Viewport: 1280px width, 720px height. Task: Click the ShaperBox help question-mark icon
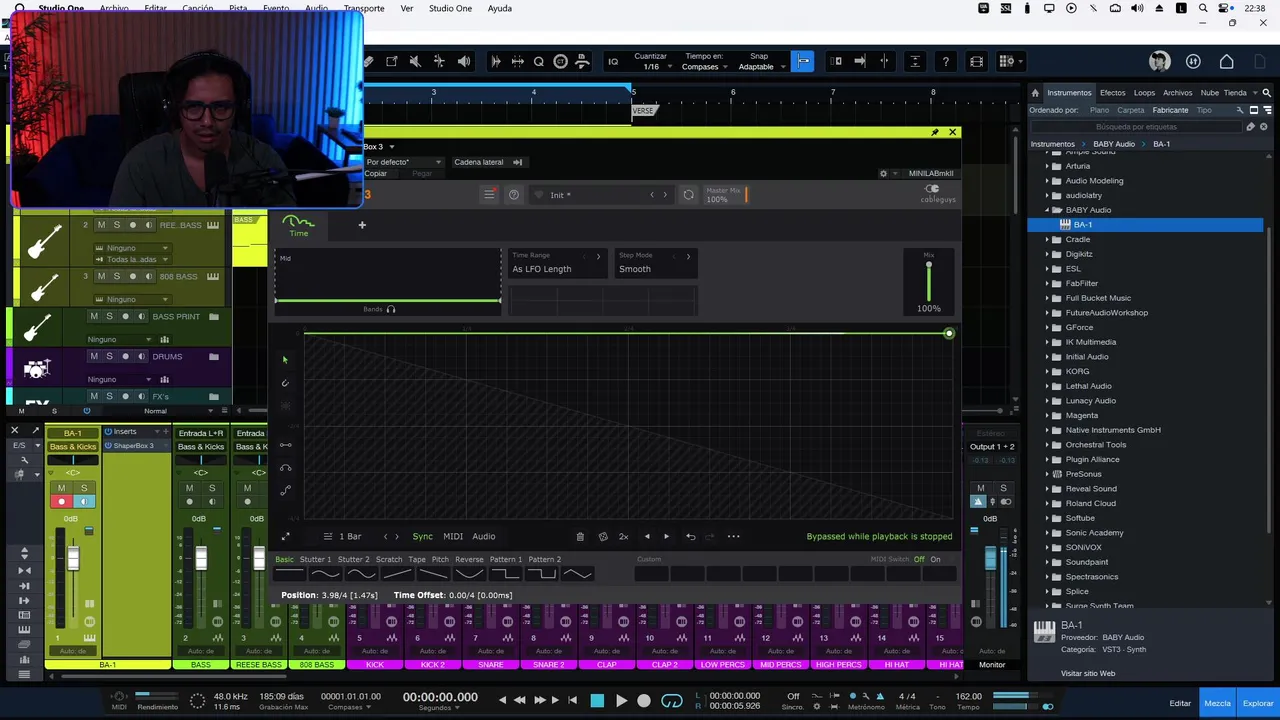coord(514,195)
